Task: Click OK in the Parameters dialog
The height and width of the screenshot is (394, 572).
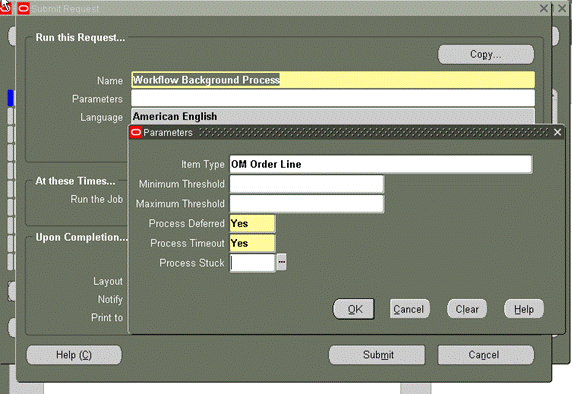Action: (x=354, y=309)
